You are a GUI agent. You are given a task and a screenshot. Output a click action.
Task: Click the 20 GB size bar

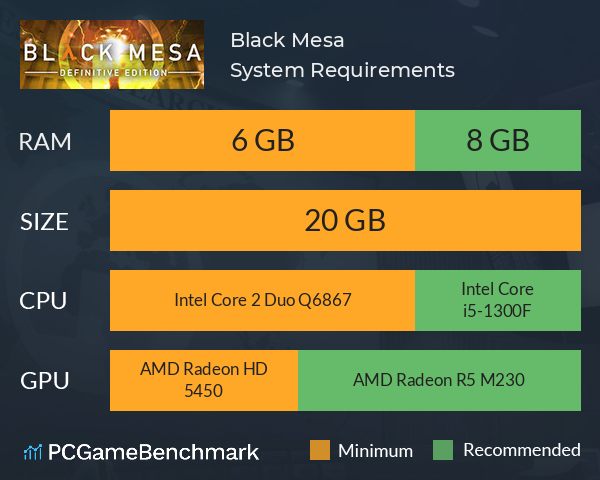tap(345, 220)
